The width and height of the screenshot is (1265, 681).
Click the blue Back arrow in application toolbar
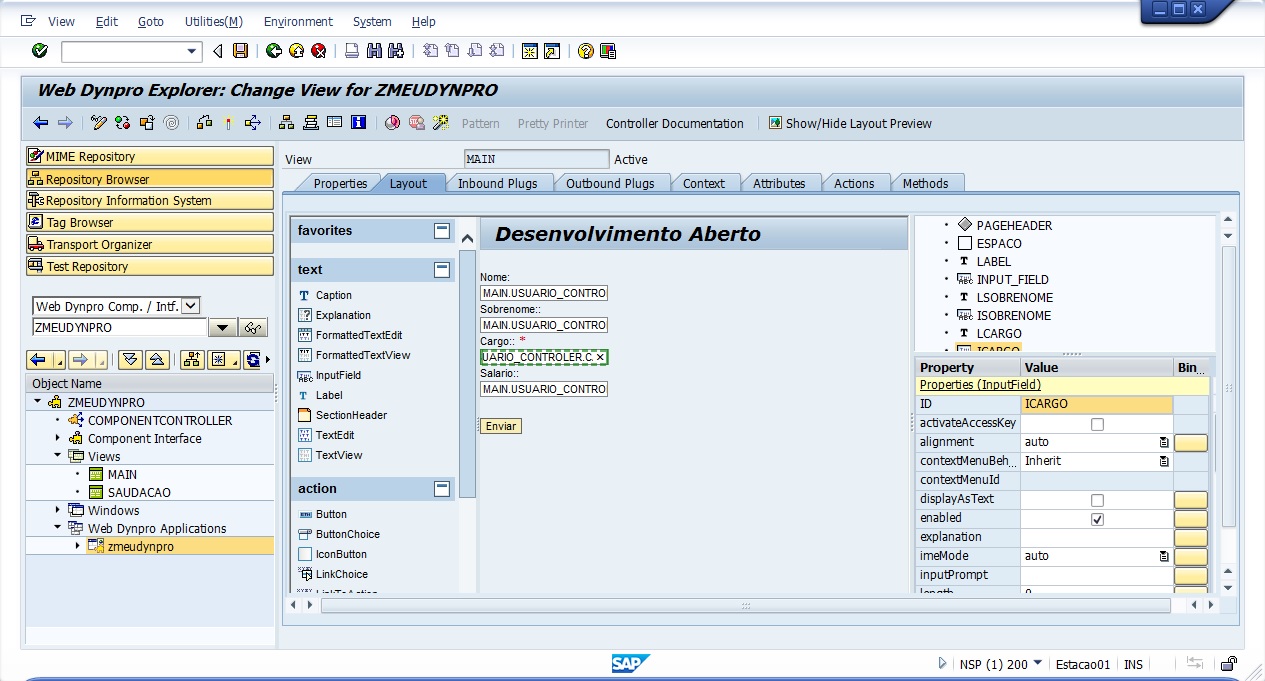click(x=40, y=123)
